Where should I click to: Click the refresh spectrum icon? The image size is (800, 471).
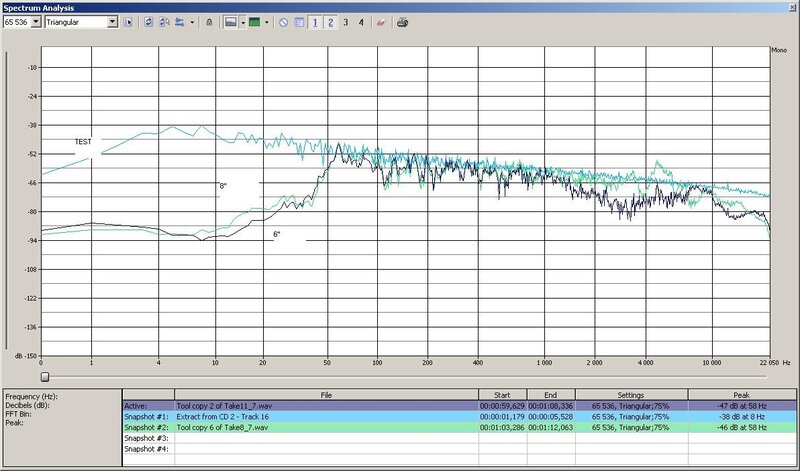[150, 21]
